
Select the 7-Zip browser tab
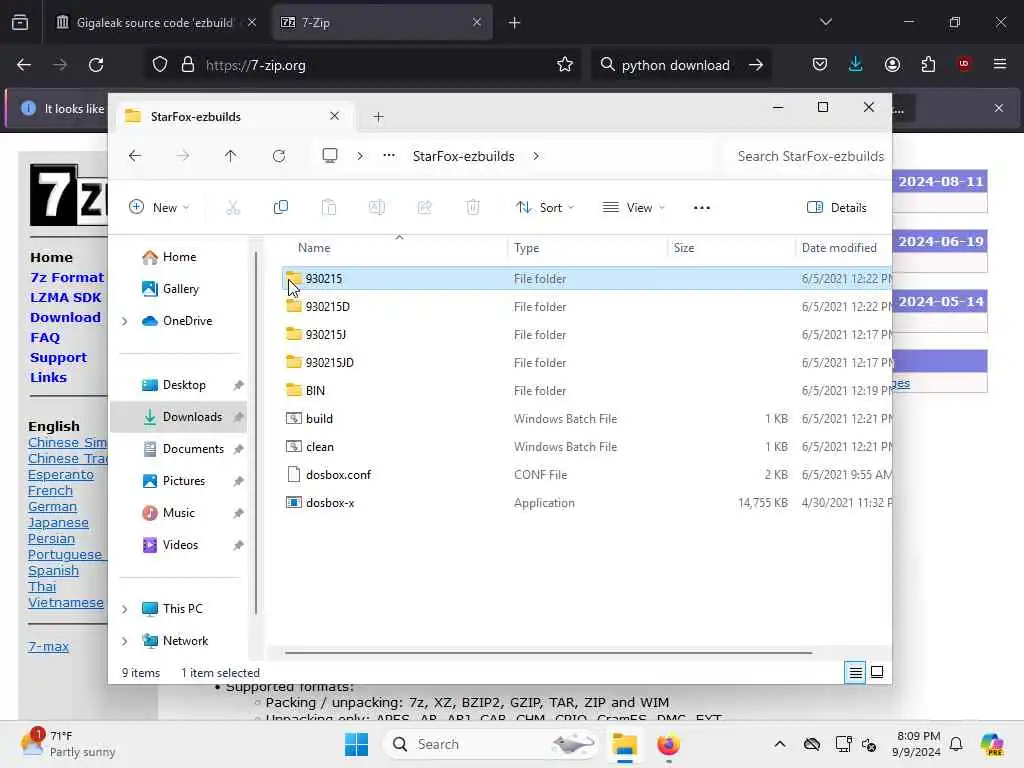point(381,23)
